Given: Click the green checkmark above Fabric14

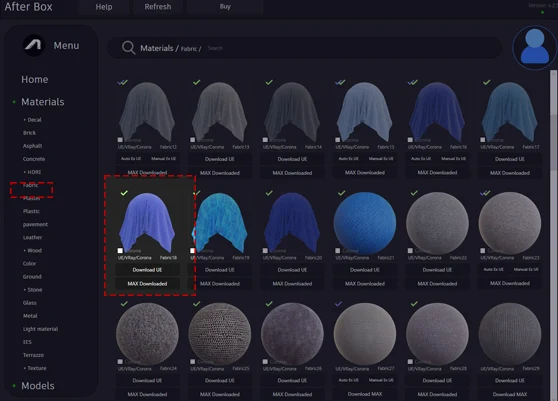Looking at the screenshot, I should 269,82.
